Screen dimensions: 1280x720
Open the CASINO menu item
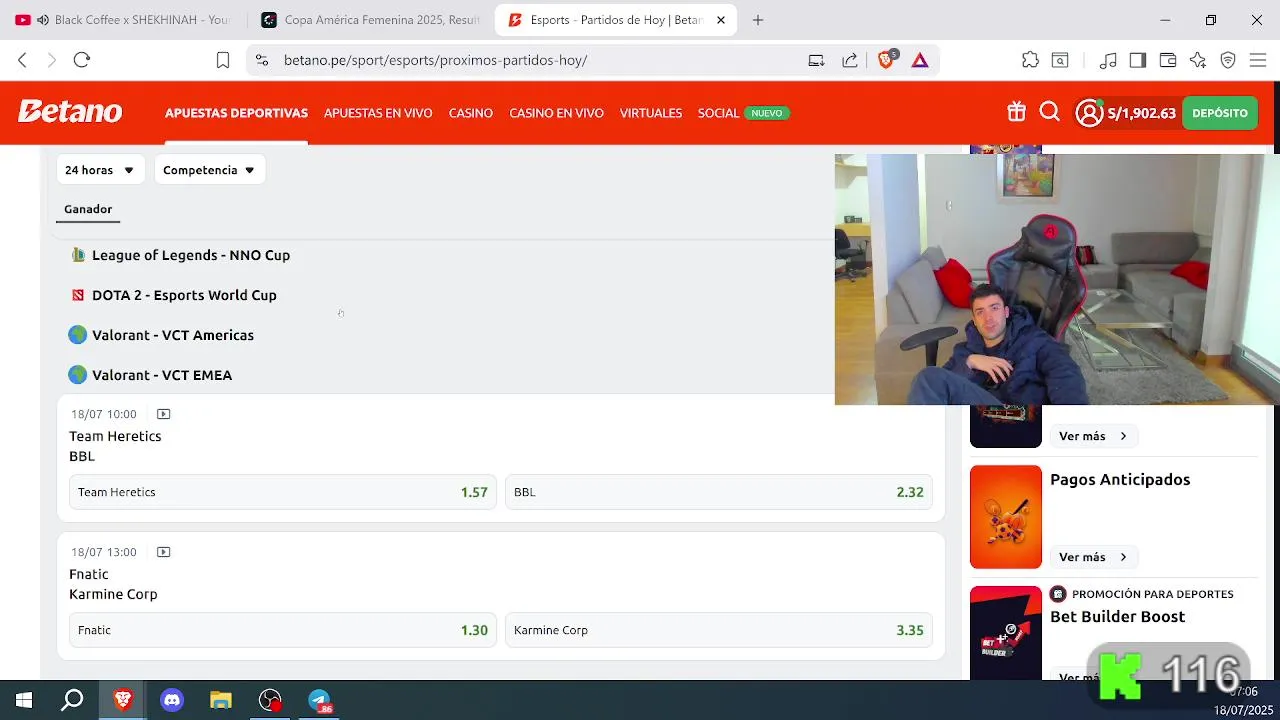(x=471, y=113)
